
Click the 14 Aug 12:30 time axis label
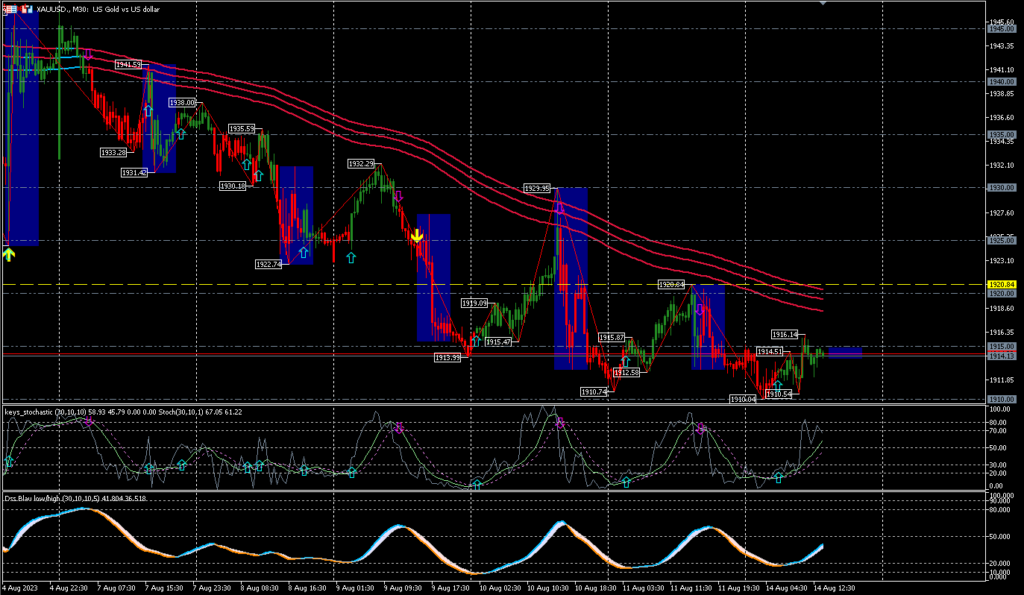pyautogui.click(x=833, y=587)
